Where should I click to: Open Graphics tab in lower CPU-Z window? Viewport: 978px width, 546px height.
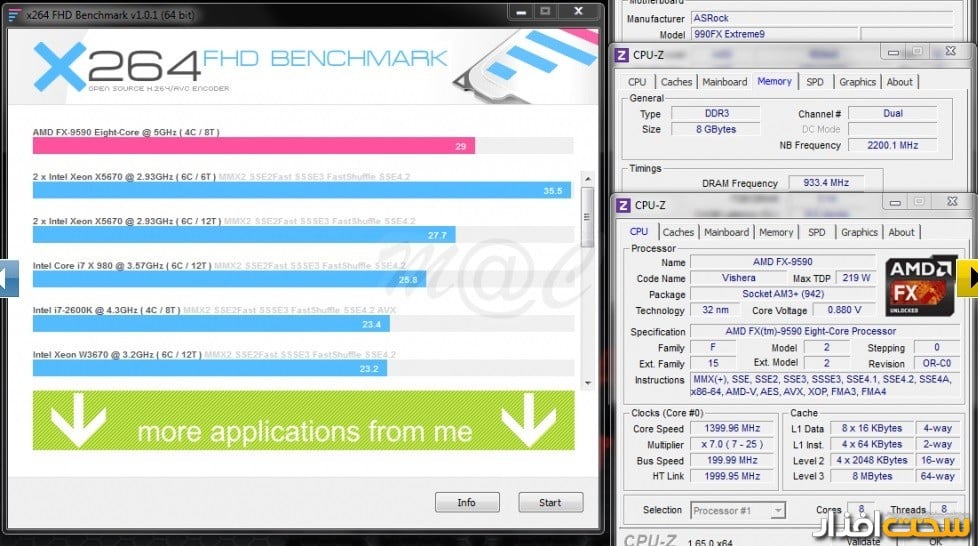click(x=859, y=232)
